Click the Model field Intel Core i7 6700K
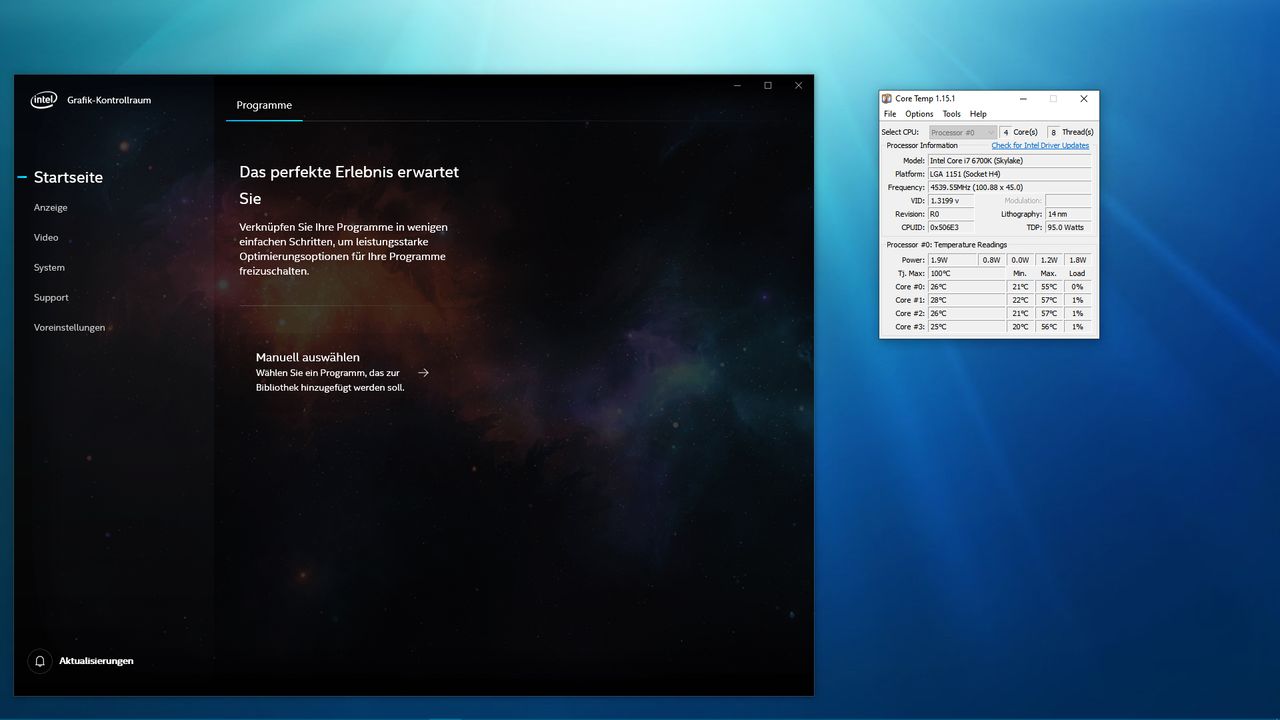Viewport: 1280px width, 720px height. 1009,160
